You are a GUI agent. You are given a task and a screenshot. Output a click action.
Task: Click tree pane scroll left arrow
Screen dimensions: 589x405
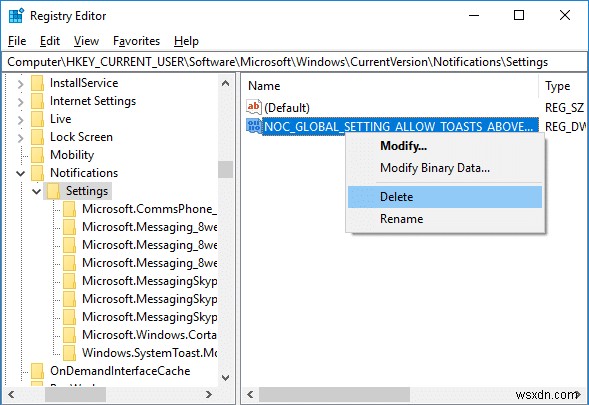click(11, 394)
